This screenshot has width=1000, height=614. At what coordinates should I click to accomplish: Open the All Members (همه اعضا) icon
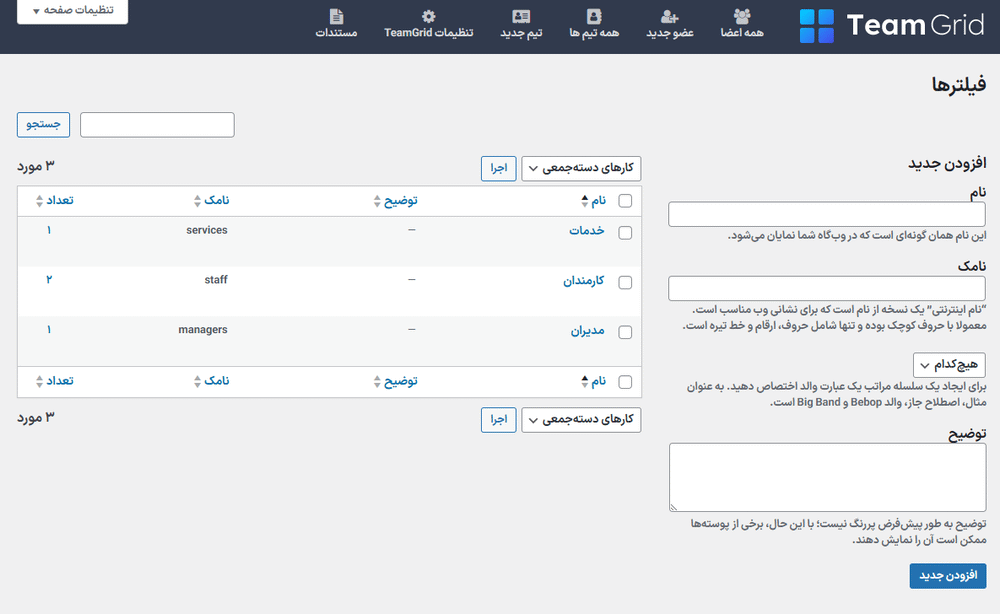pos(742,17)
